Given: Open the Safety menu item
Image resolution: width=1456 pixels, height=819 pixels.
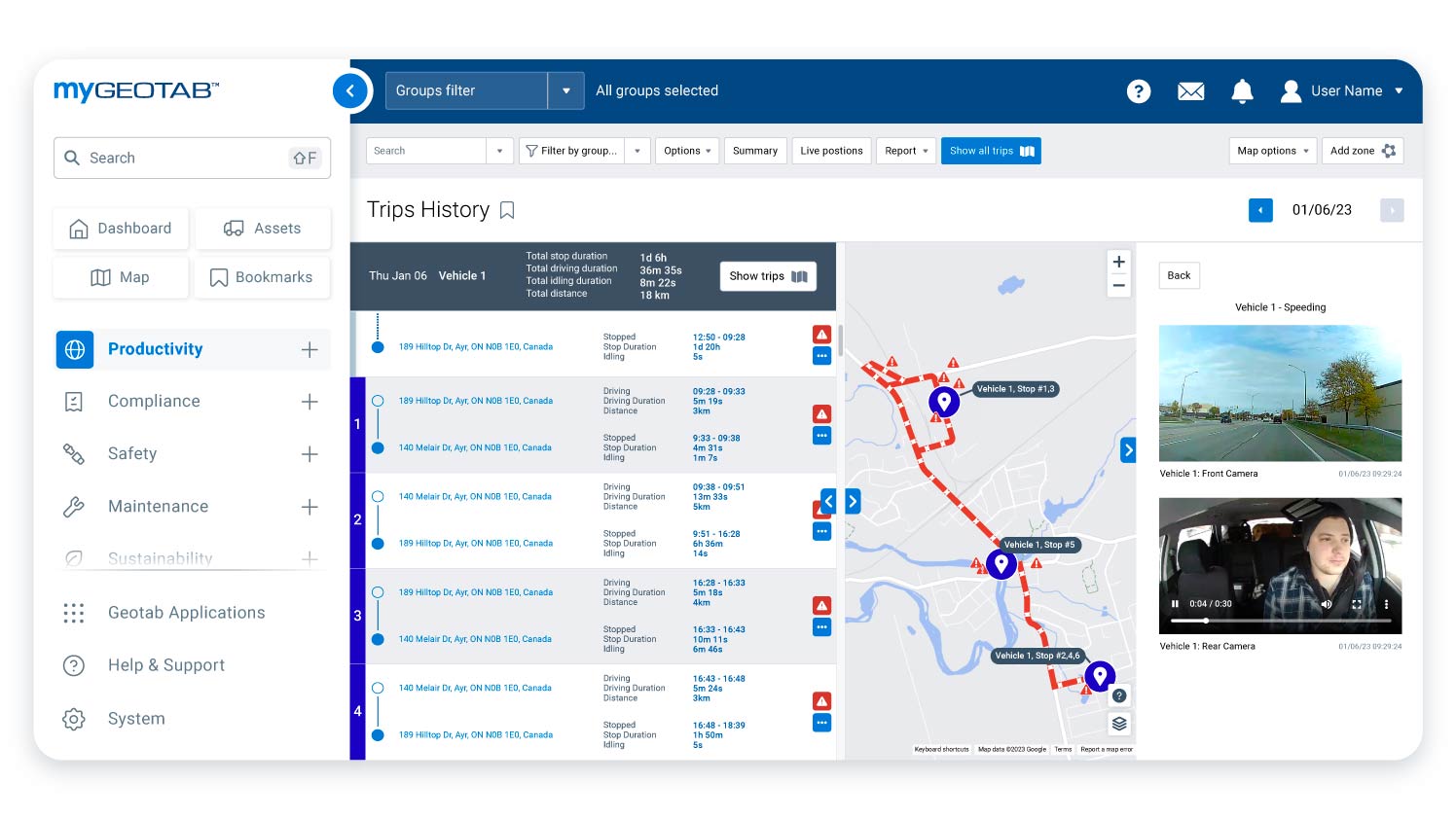Looking at the screenshot, I should (x=132, y=454).
